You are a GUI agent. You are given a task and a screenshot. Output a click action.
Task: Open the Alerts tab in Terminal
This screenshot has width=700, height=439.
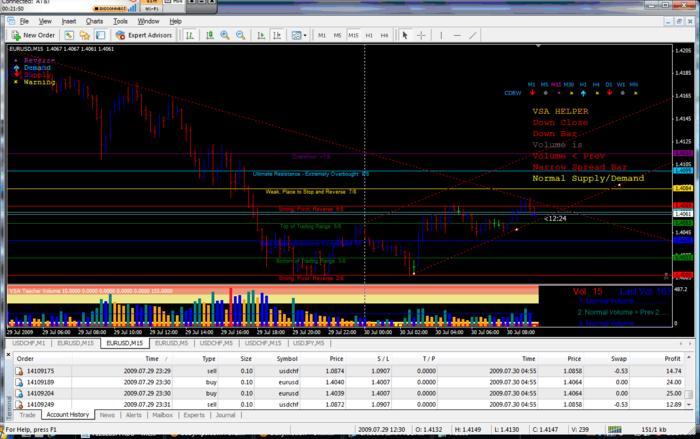pyautogui.click(x=133, y=415)
